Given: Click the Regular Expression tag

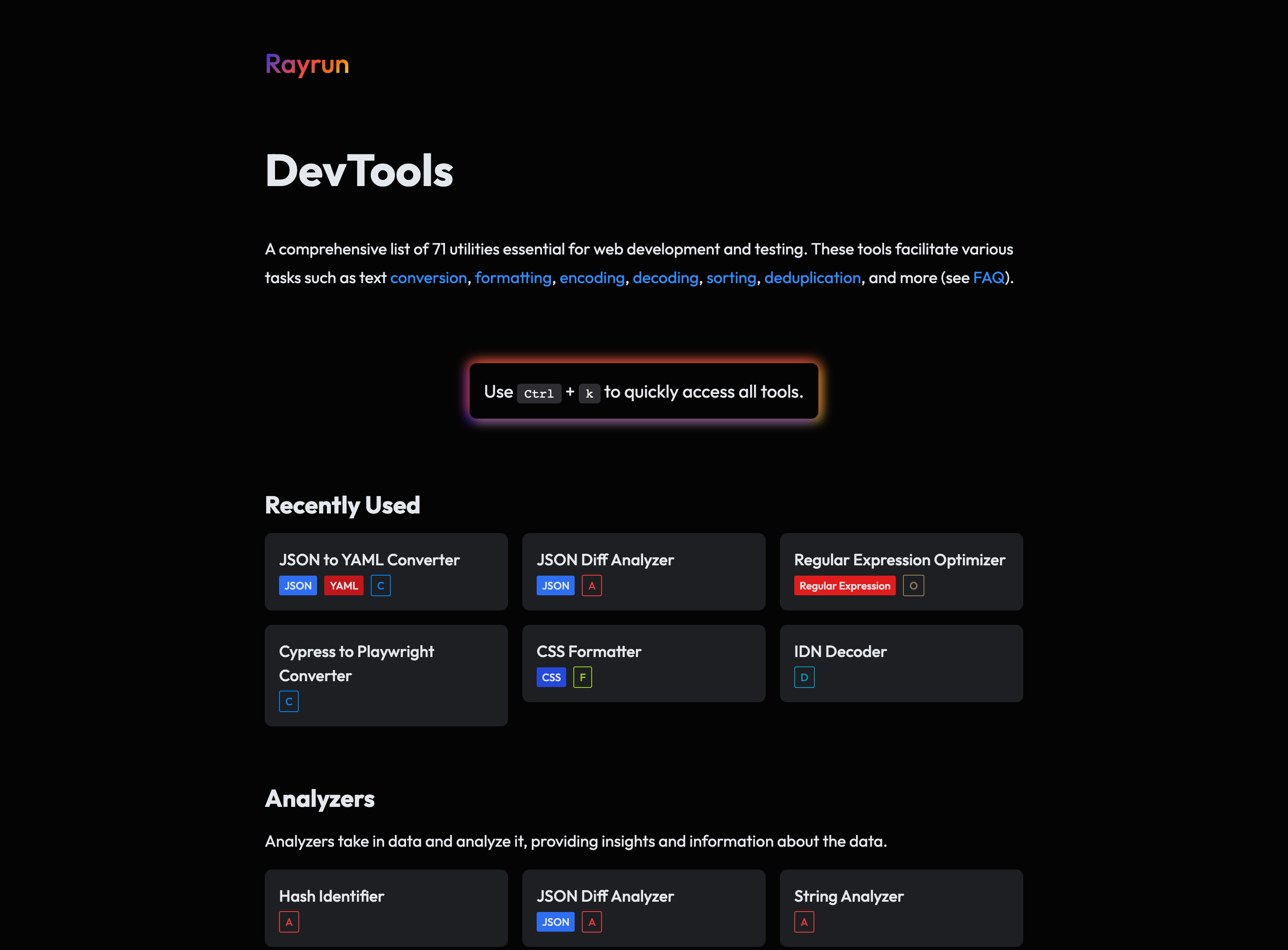Looking at the screenshot, I should point(844,585).
